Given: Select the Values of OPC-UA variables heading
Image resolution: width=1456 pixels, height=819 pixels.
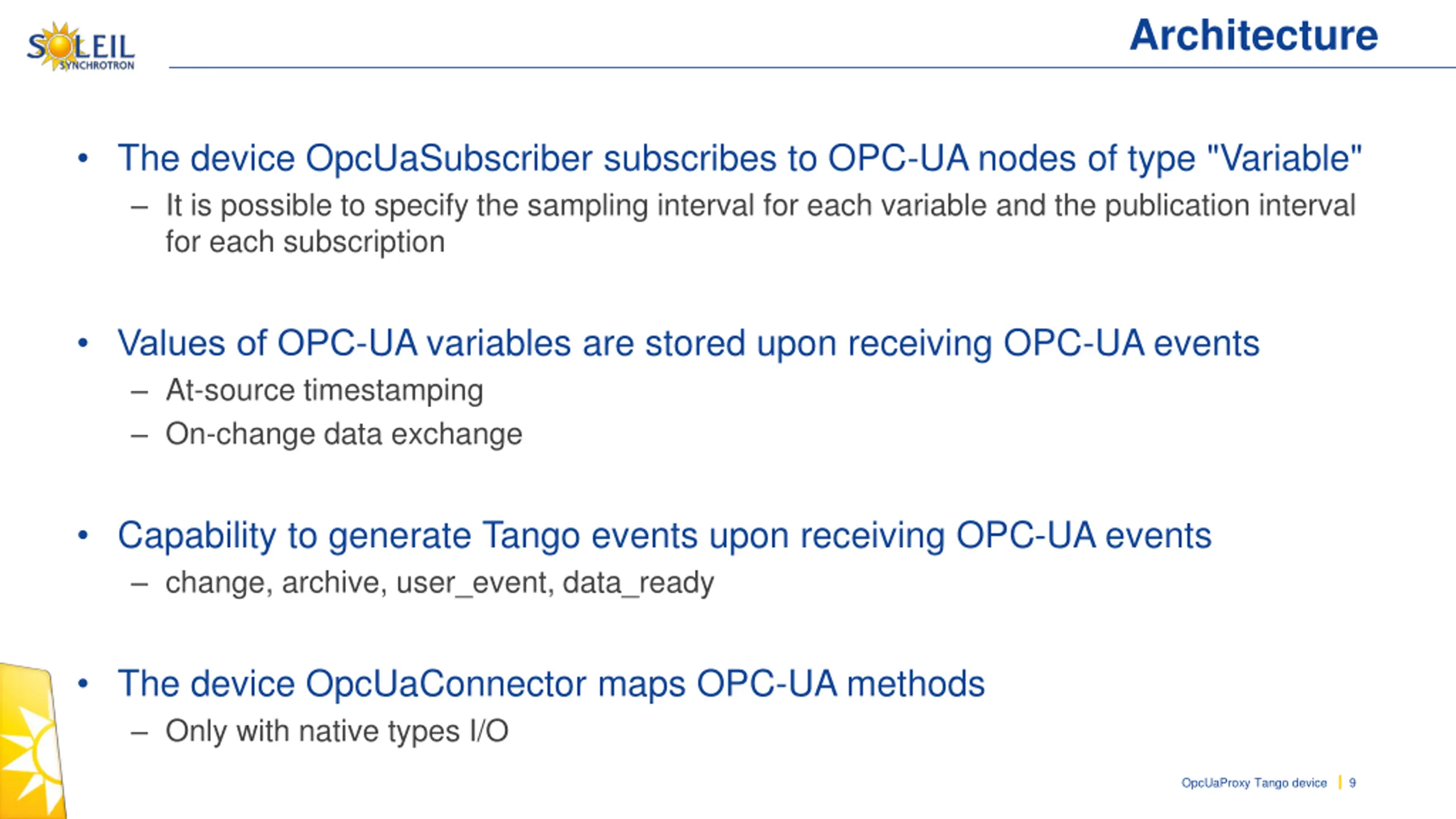Looking at the screenshot, I should [688, 344].
